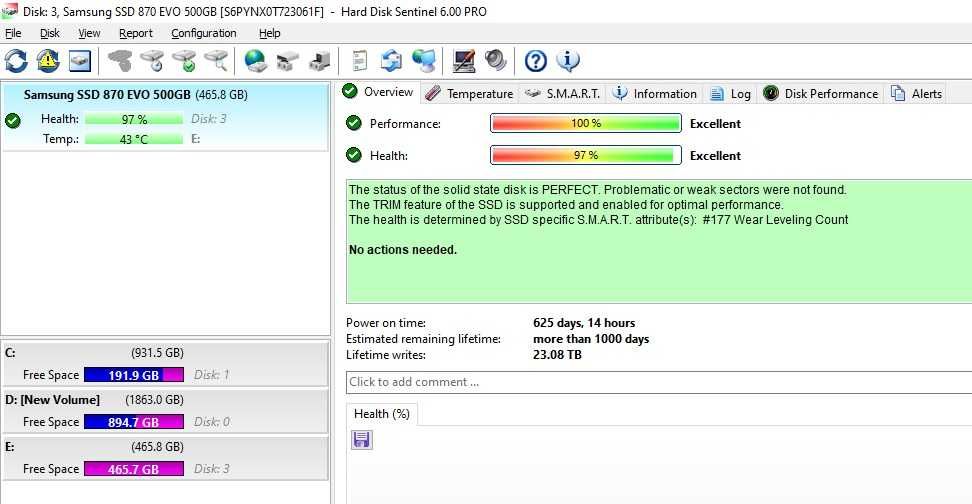The width and height of the screenshot is (972, 504).
Task: Select the Health (%) graph tab
Action: (x=382, y=413)
